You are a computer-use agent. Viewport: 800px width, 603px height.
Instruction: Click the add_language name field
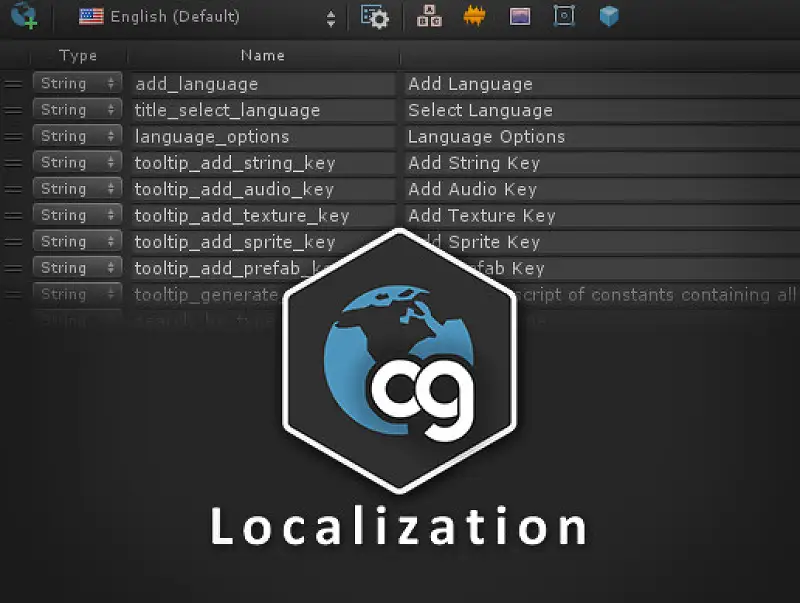[263, 84]
